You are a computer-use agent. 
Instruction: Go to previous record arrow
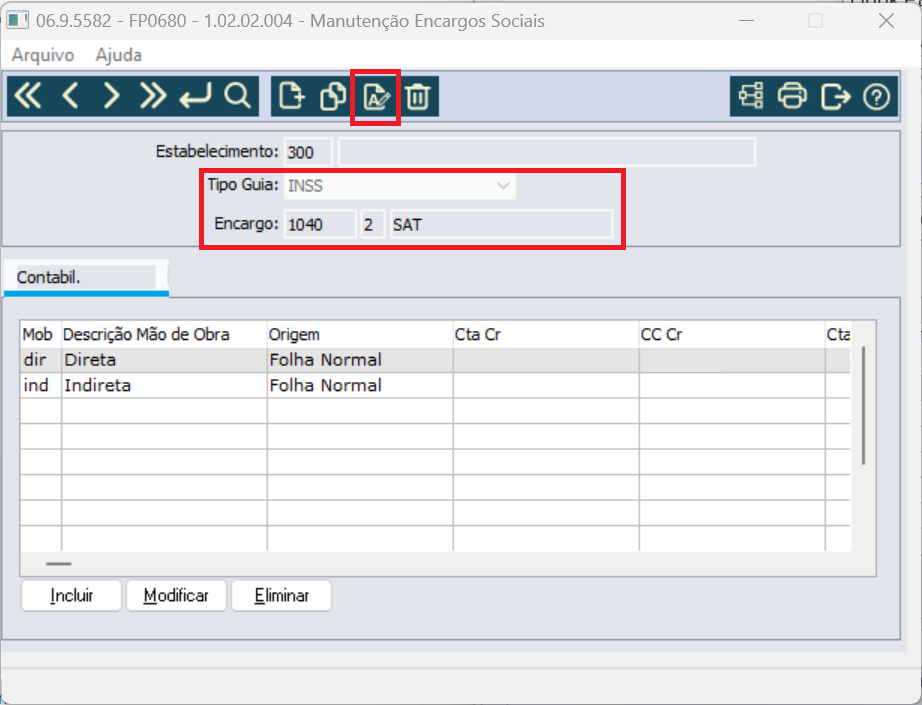click(x=70, y=96)
